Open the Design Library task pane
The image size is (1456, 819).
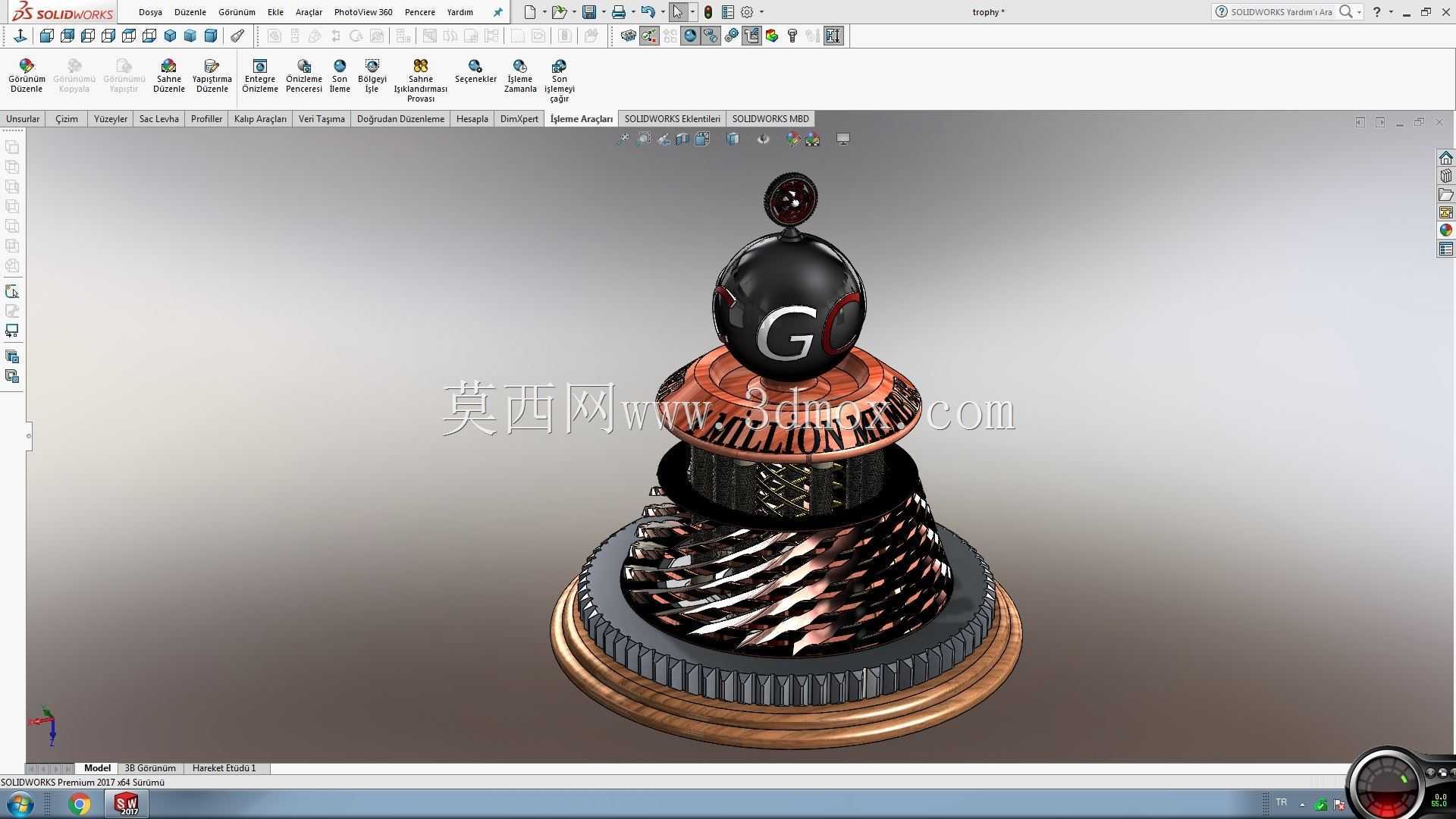coord(1446,176)
